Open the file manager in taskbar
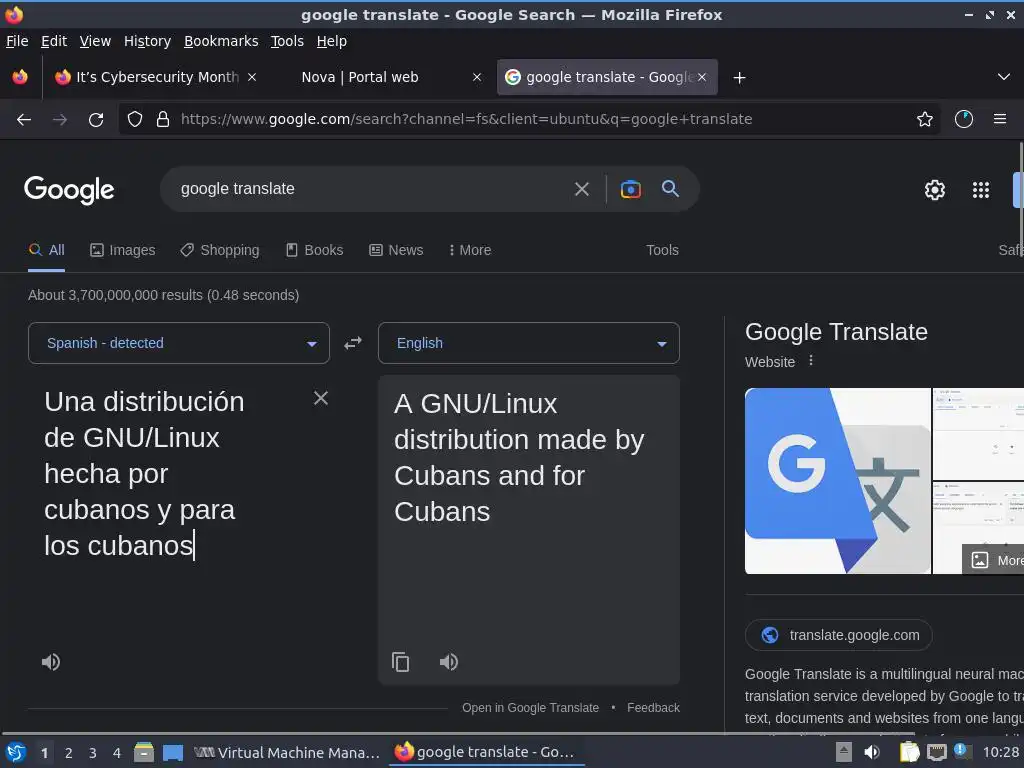Image resolution: width=1024 pixels, height=768 pixels. pos(144,752)
